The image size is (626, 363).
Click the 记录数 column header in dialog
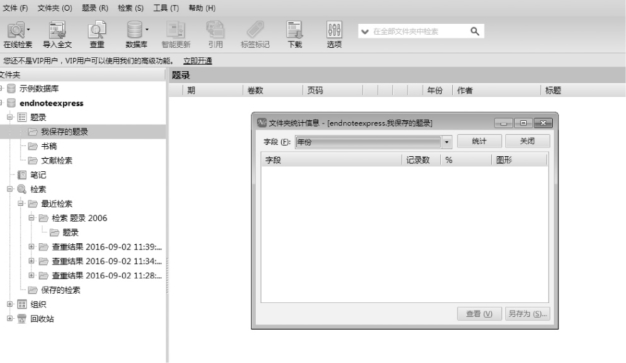click(x=421, y=160)
